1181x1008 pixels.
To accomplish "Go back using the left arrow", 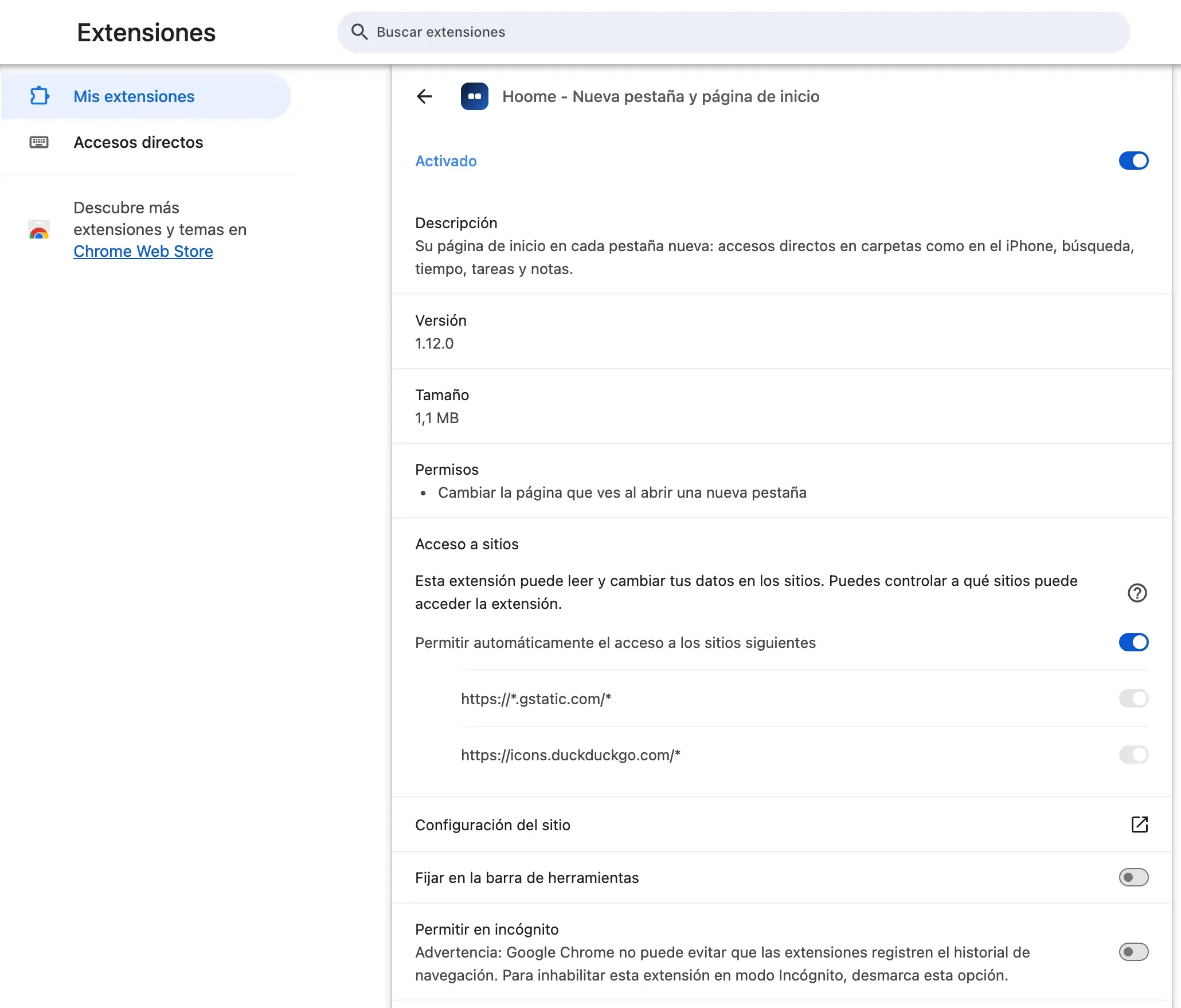I will pos(424,96).
